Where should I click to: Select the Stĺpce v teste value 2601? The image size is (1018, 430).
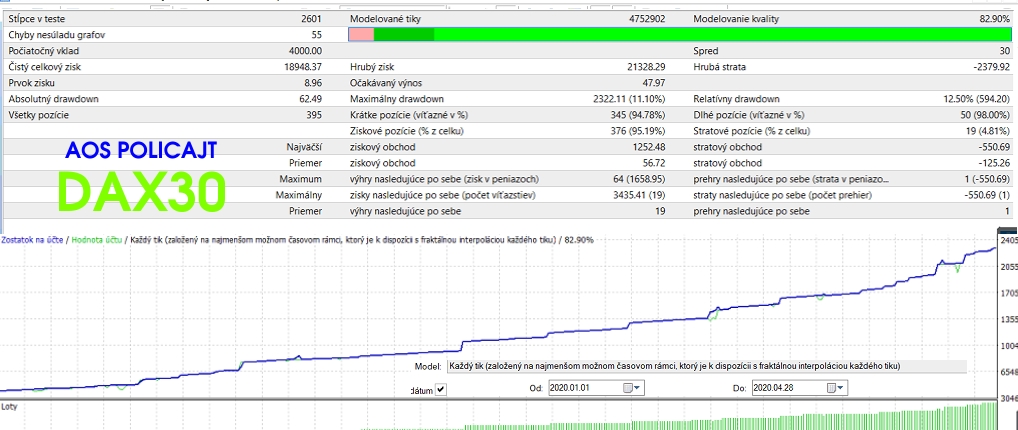311,19
